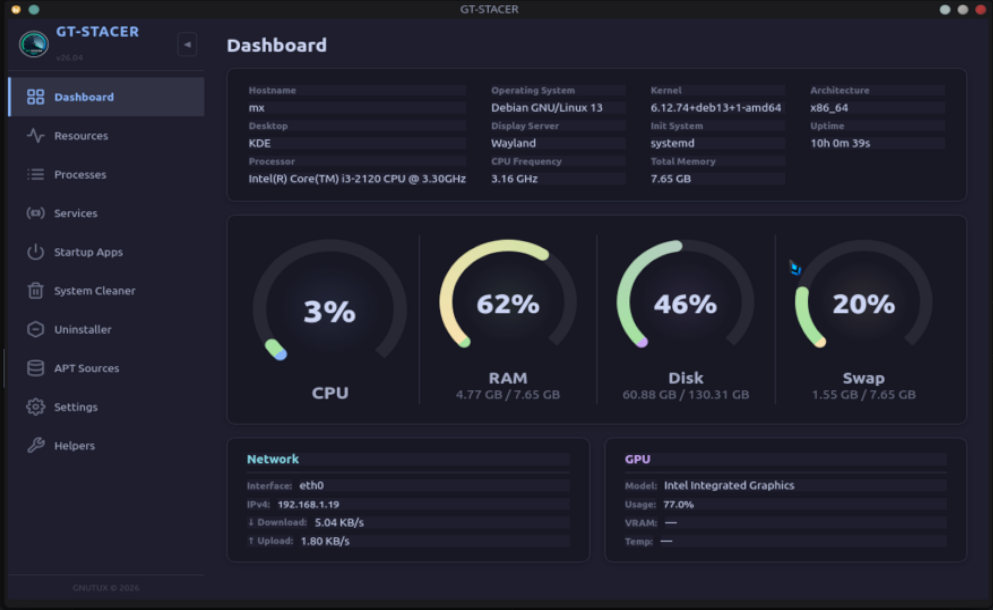Click the eth0 interface value

coord(312,485)
